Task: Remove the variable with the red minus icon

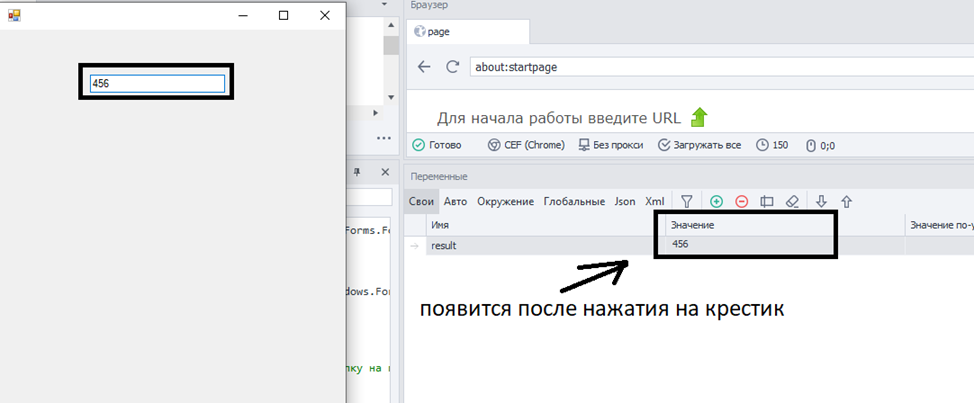Action: (742, 201)
